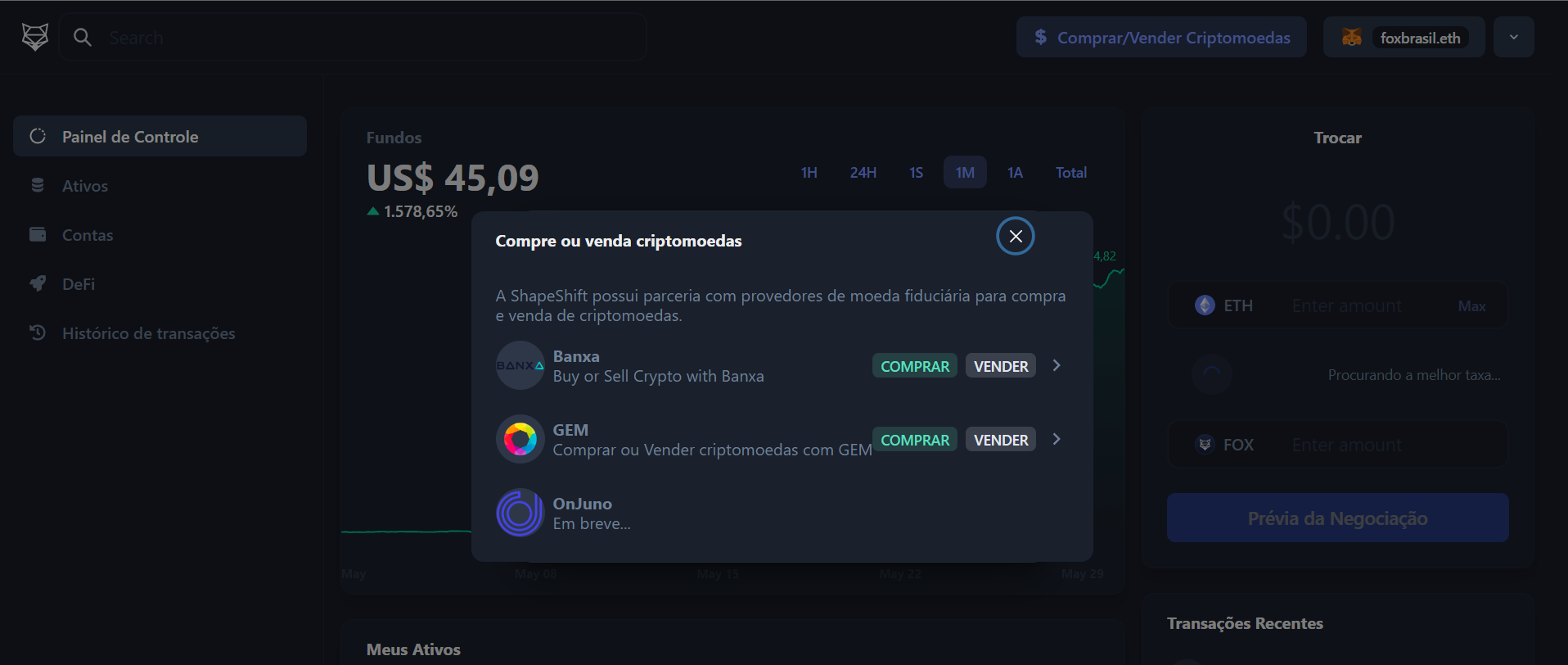Expand the GEM row chevron
Screen dimensions: 1568x665
click(x=1057, y=439)
